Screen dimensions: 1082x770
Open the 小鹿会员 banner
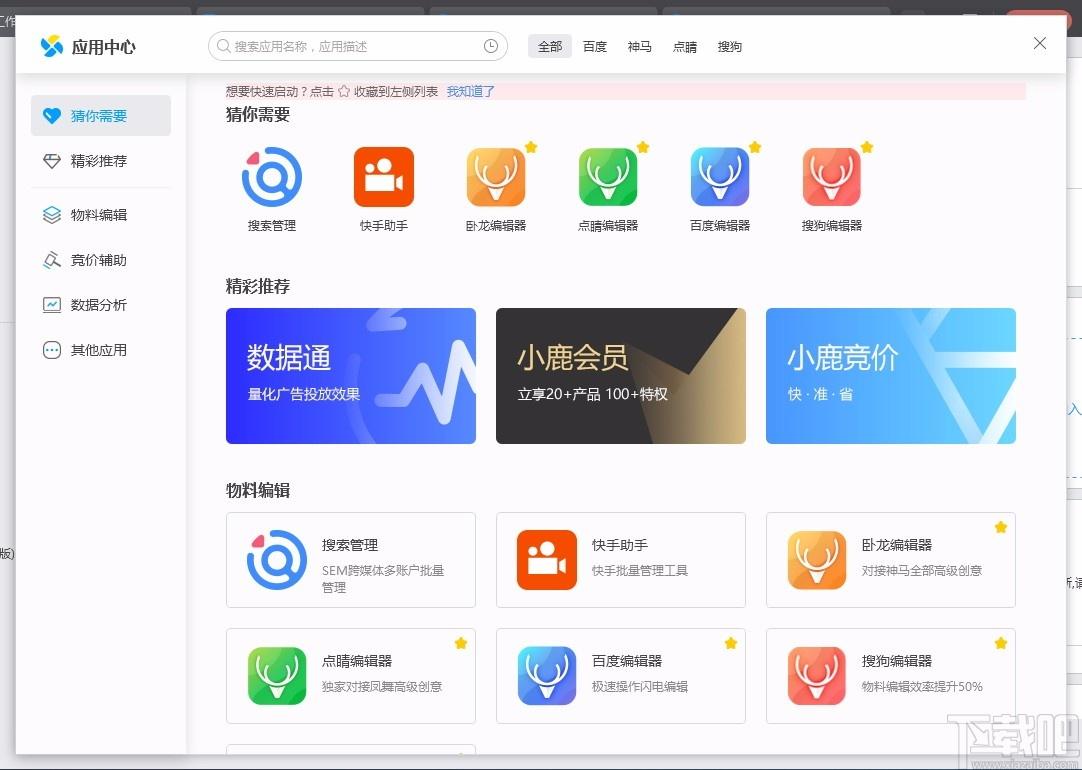[621, 376]
